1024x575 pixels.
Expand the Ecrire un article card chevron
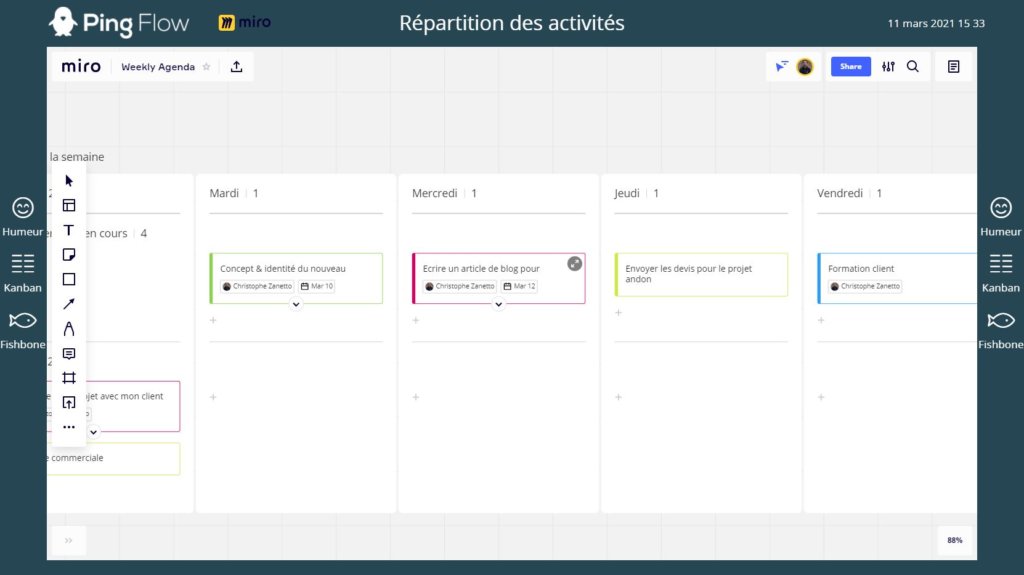tap(498, 304)
